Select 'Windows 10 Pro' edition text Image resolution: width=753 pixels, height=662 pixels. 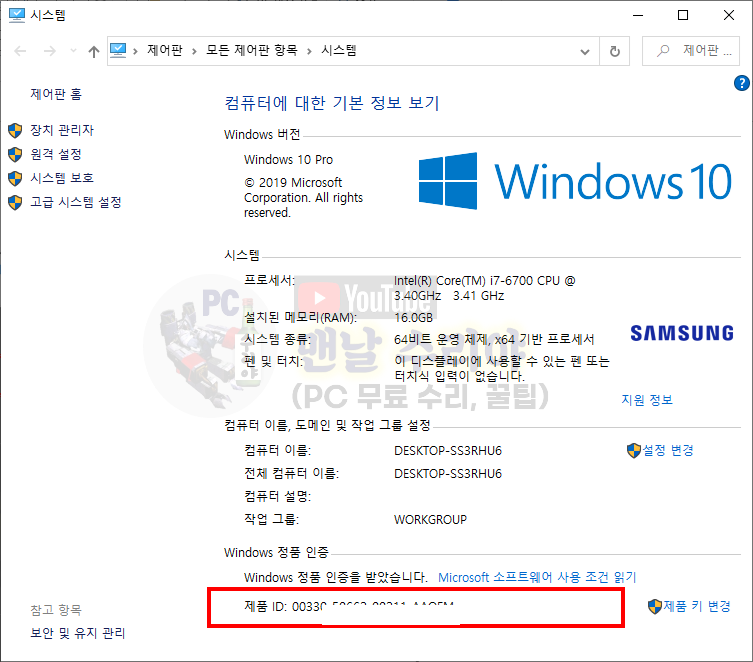pos(288,159)
